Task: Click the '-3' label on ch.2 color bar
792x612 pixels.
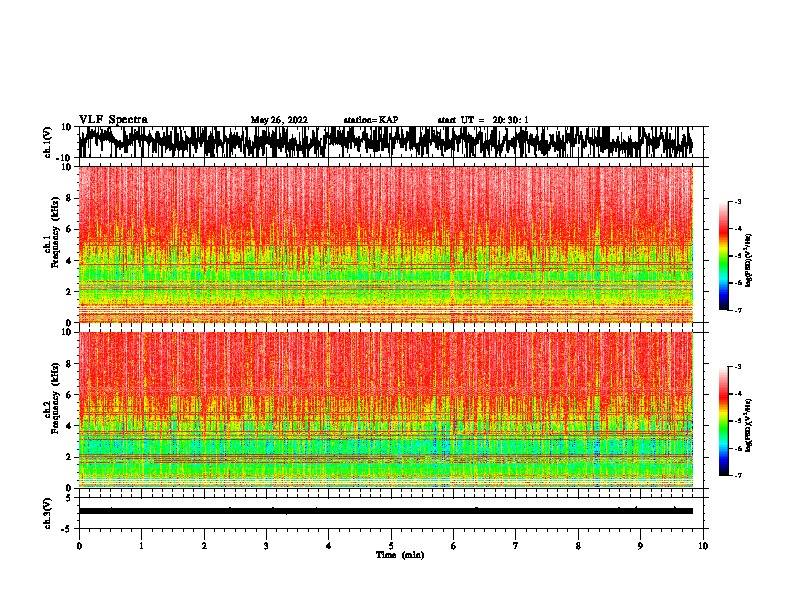Action: [737, 367]
